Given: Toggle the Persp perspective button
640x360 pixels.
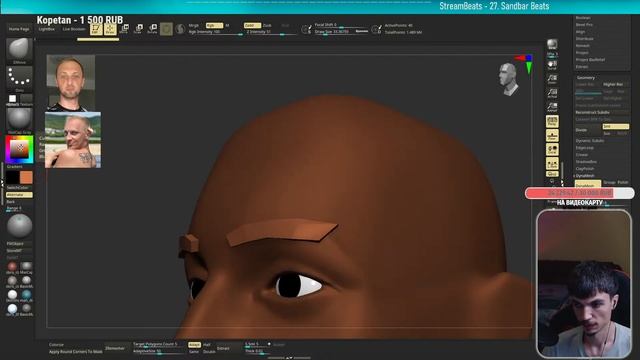Looking at the screenshot, I should [x=552, y=121].
